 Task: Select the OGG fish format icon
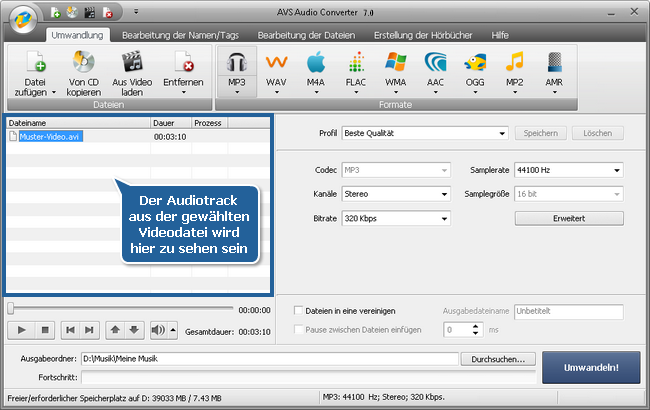pos(475,63)
